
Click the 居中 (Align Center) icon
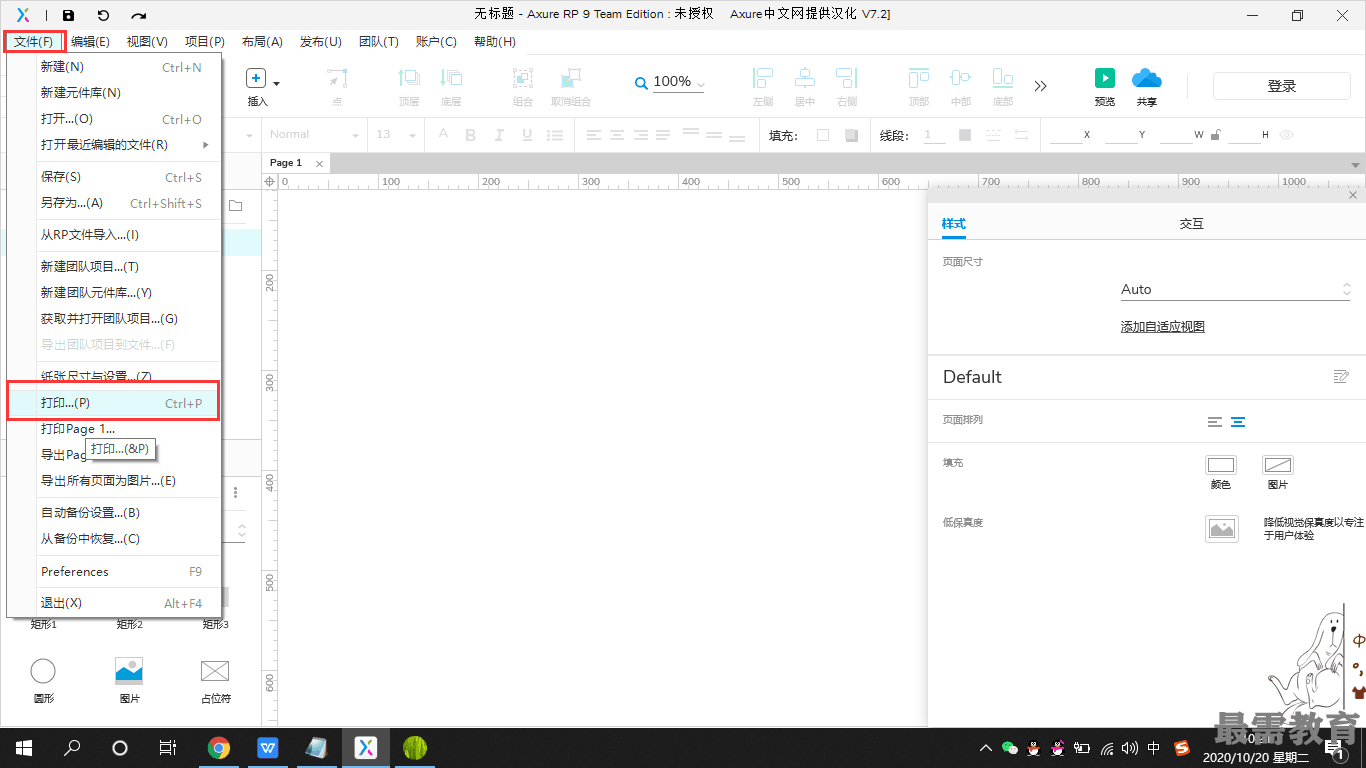[805, 79]
